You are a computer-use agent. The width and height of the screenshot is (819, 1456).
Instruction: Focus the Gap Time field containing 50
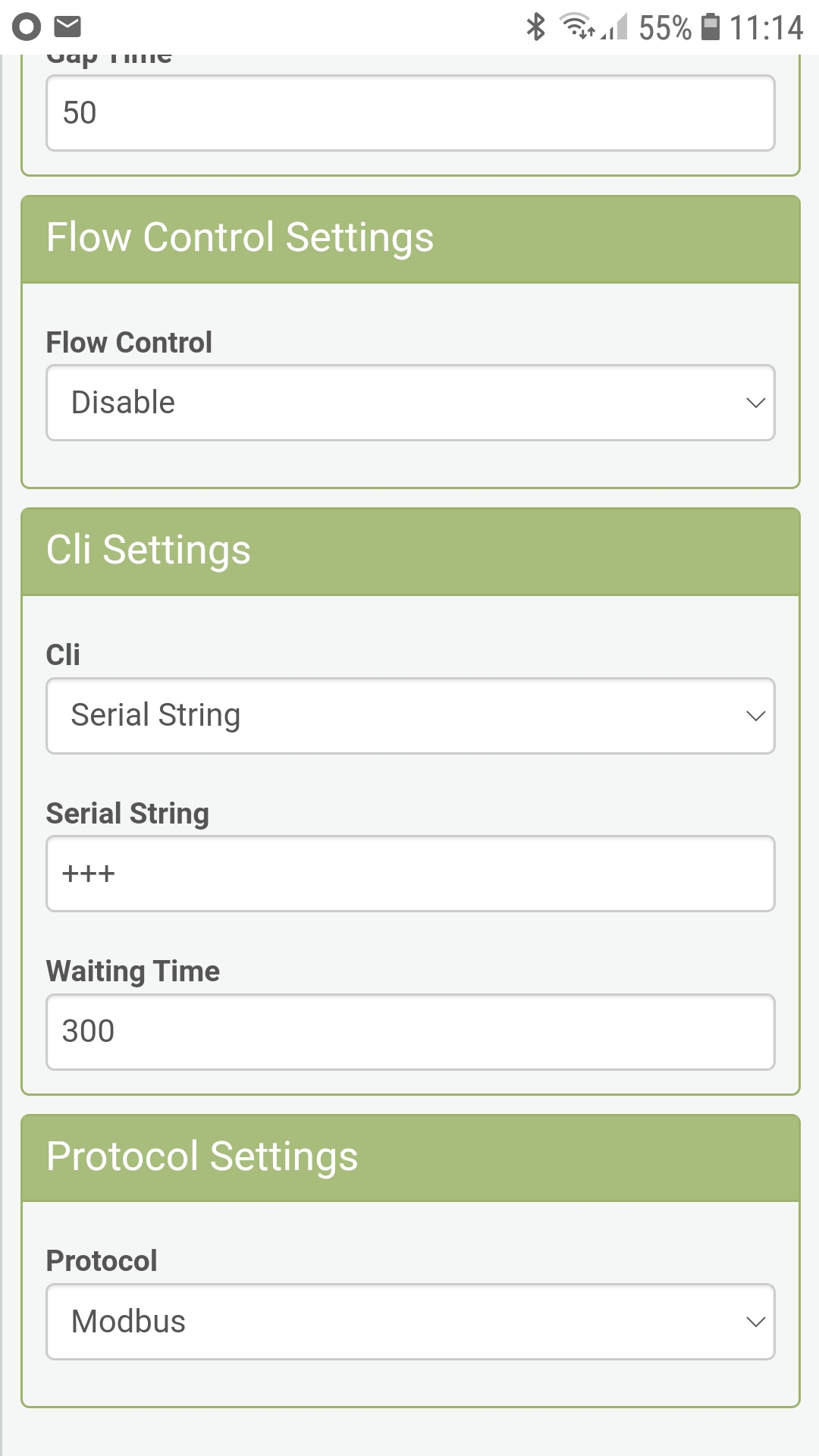pyautogui.click(x=409, y=113)
